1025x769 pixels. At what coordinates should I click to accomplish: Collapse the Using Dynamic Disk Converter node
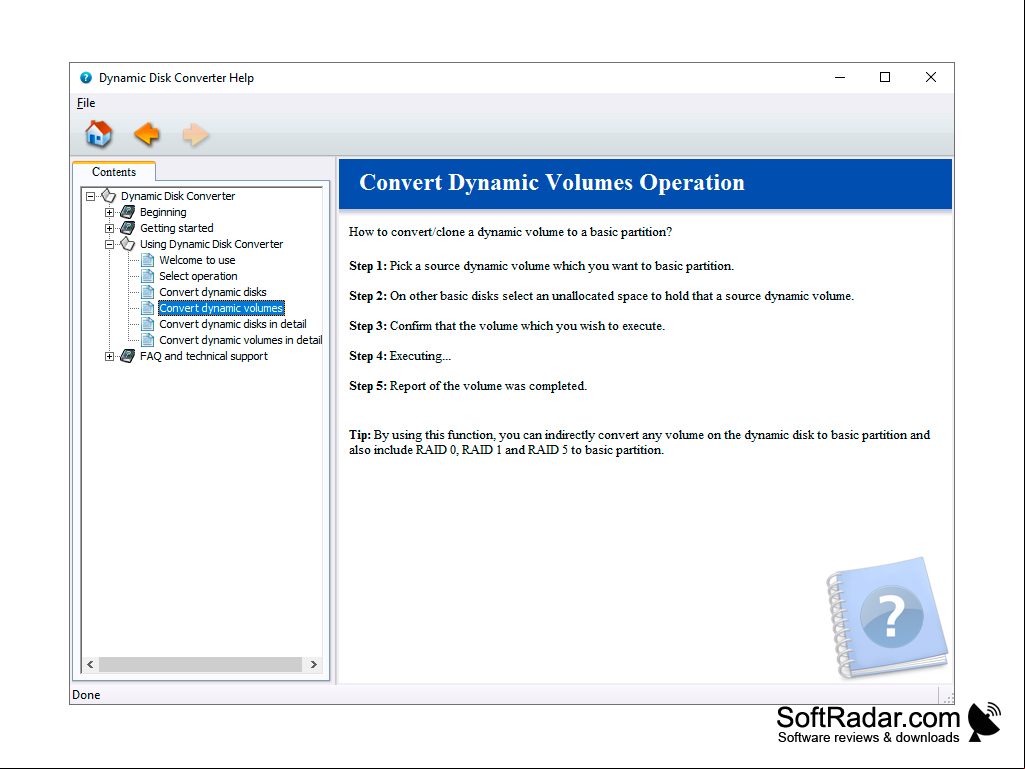pyautogui.click(x=110, y=245)
